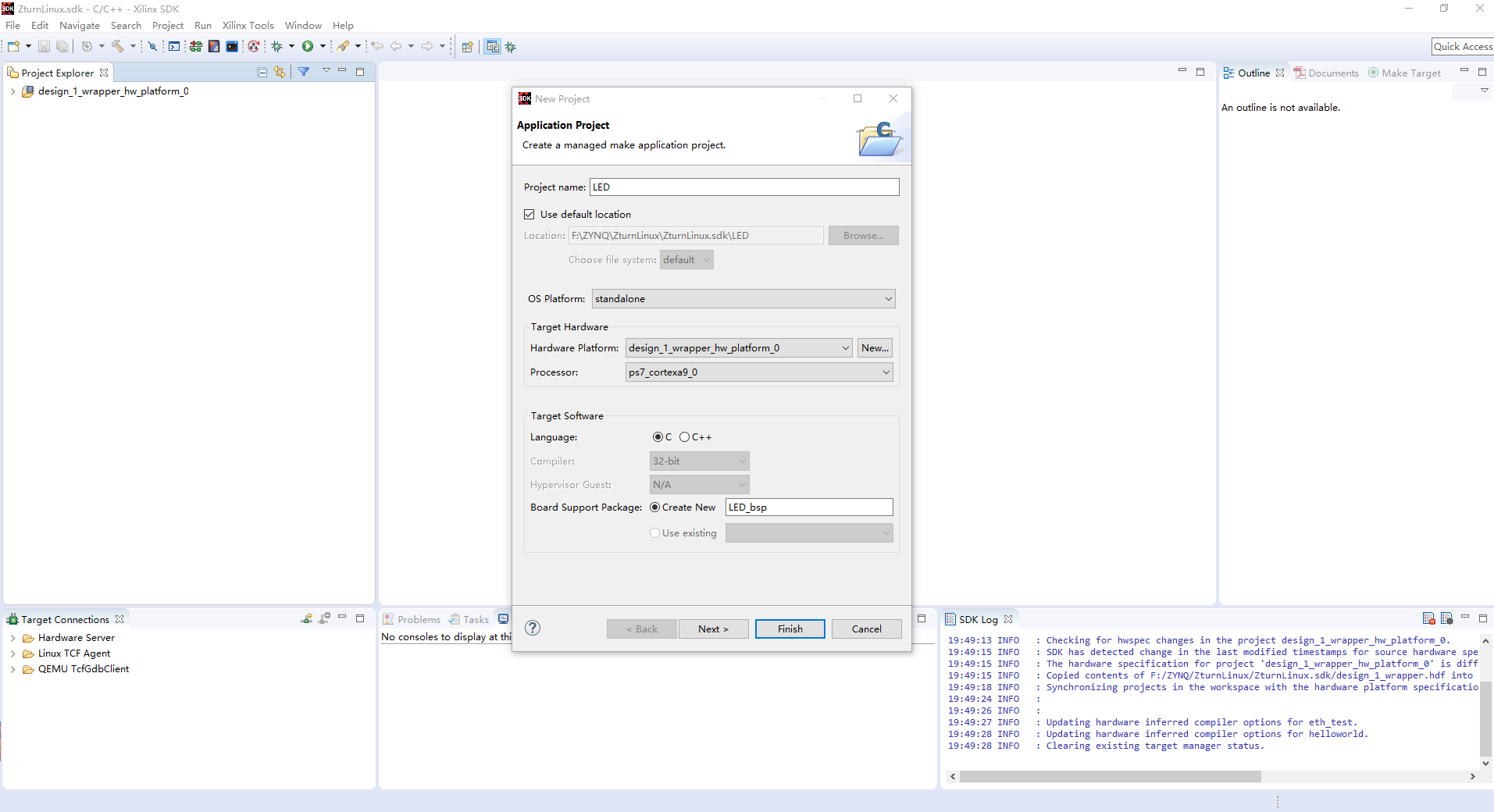Click the red circular repository icon
This screenshot has width=1494, height=812.
point(254,47)
